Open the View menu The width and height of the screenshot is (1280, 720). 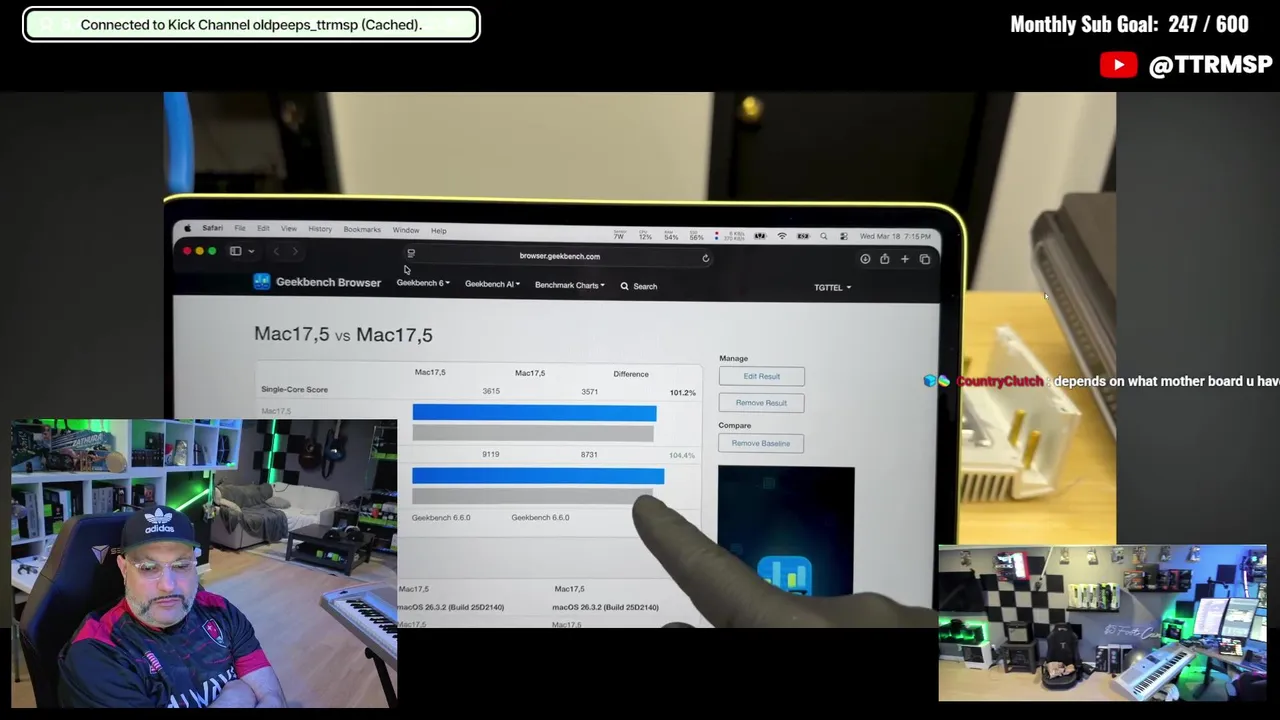[x=289, y=229]
